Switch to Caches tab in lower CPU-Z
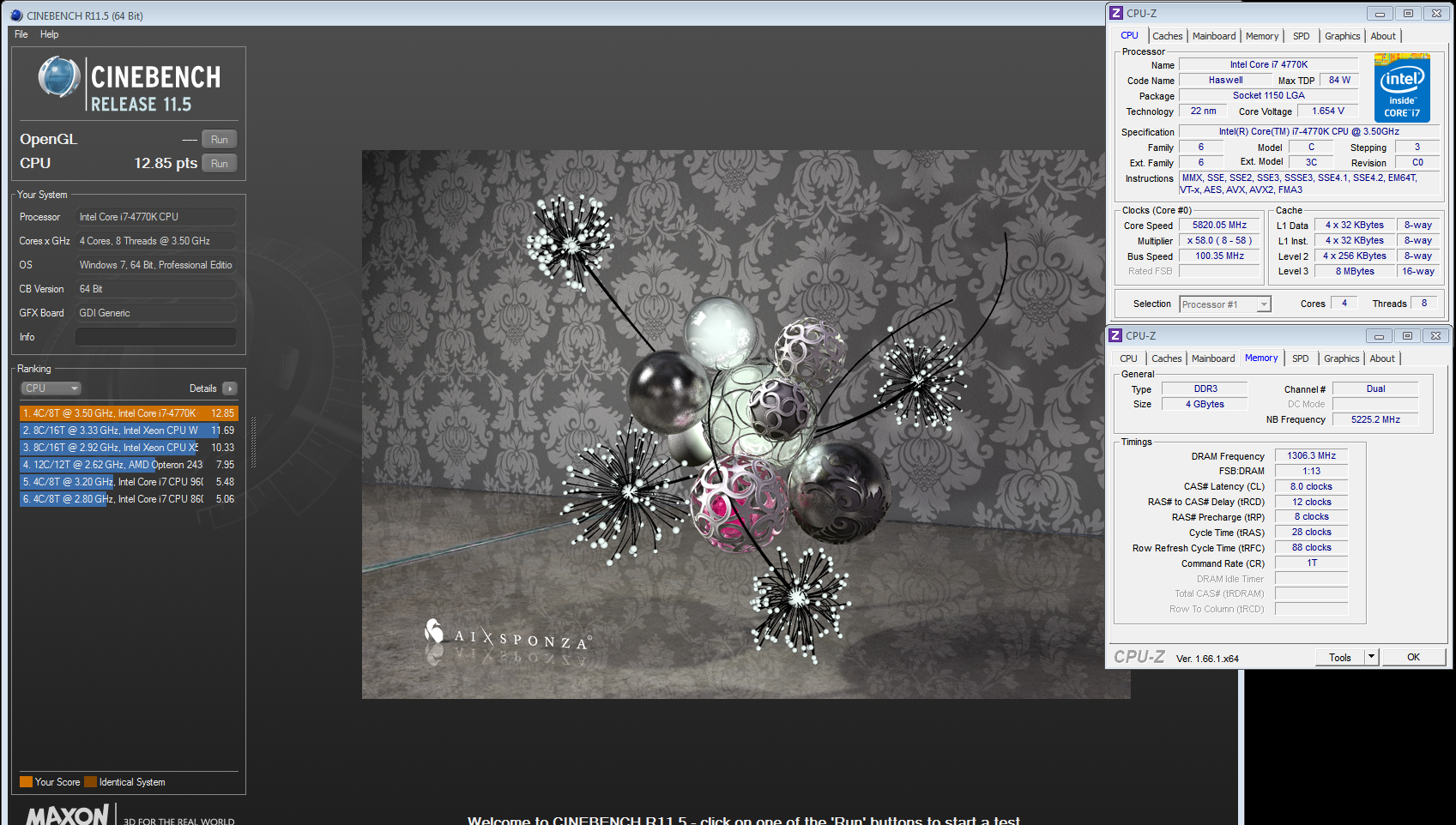 pos(1166,358)
